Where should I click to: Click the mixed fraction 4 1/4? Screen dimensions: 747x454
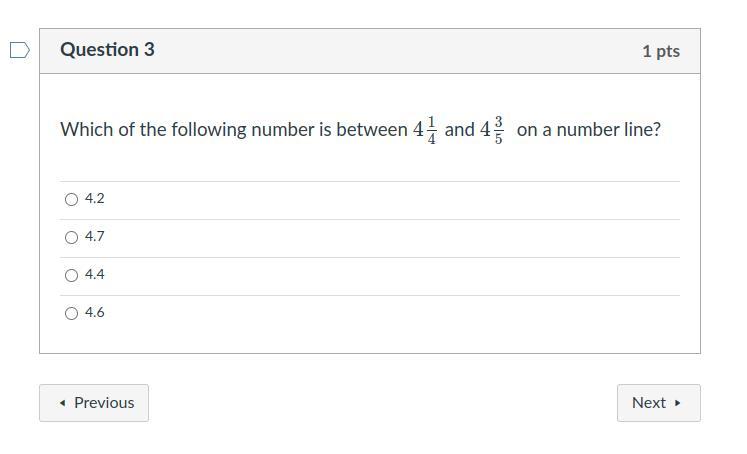pos(425,130)
